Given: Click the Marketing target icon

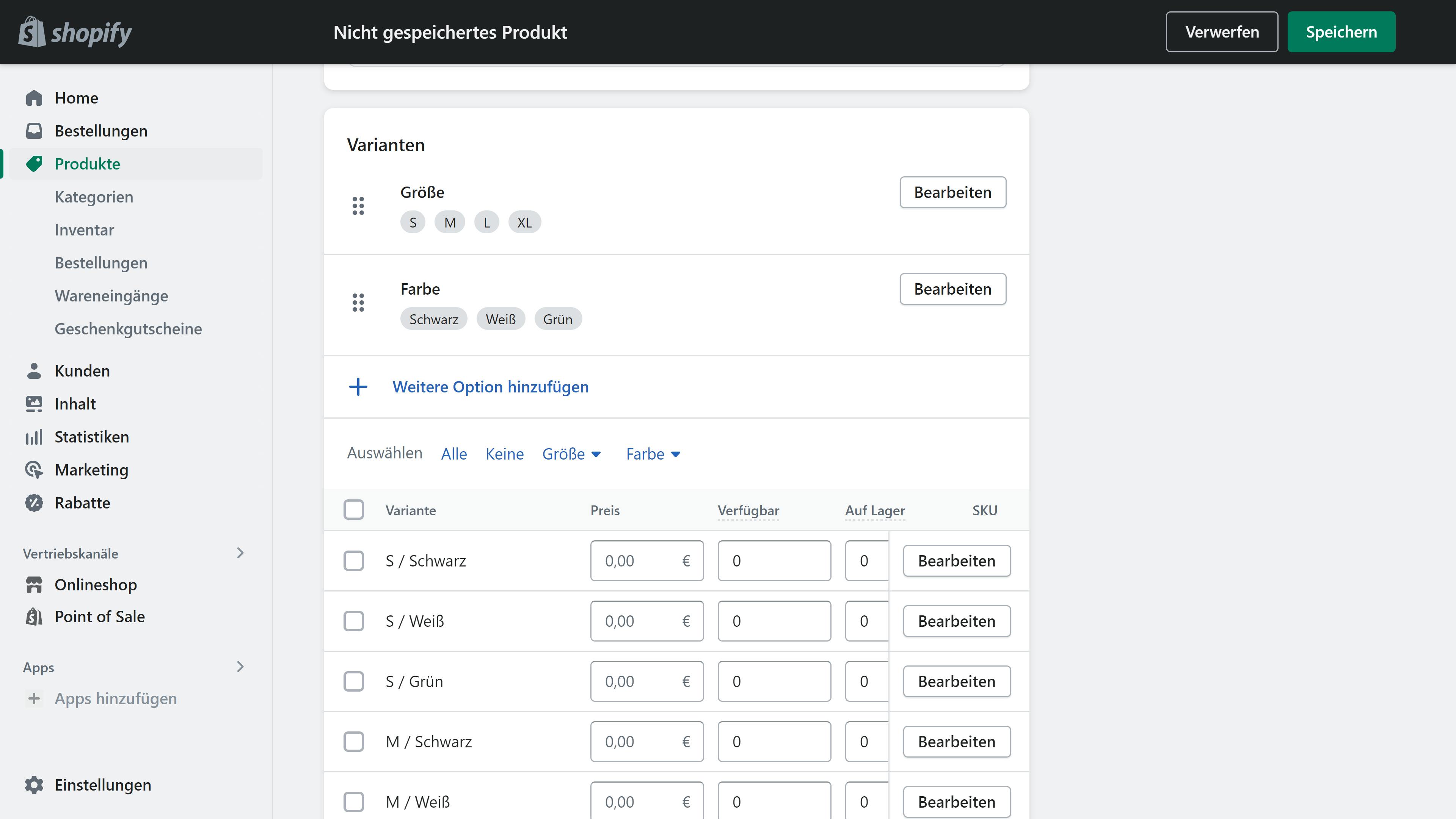Looking at the screenshot, I should [34, 470].
